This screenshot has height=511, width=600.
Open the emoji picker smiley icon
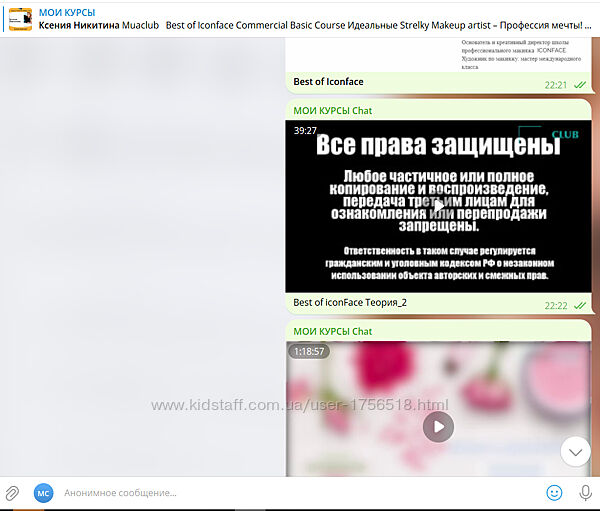point(554,492)
